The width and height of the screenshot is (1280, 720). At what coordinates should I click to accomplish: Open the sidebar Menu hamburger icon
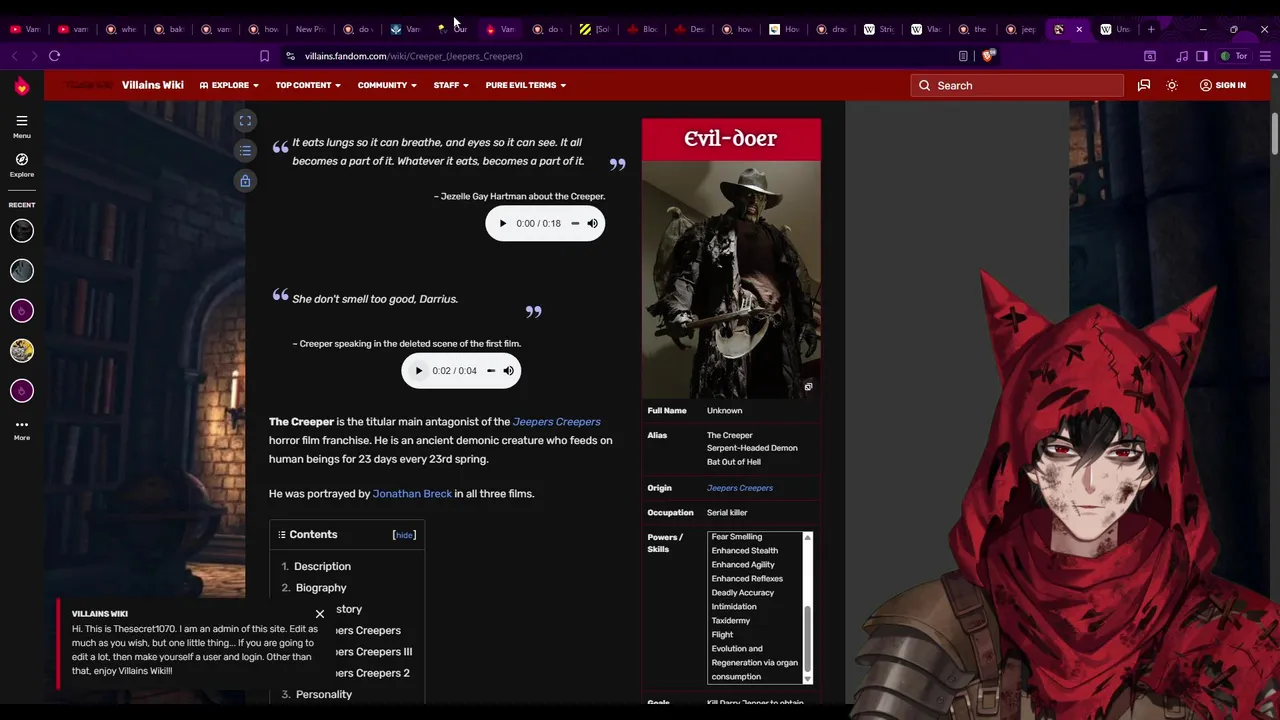(x=22, y=121)
